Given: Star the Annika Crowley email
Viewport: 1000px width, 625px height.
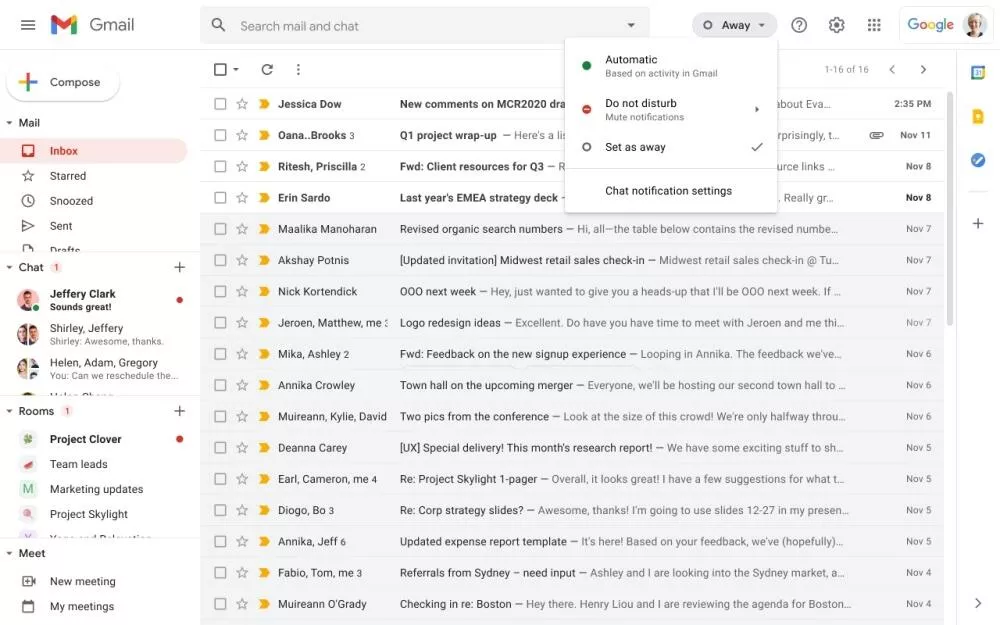Looking at the screenshot, I should [x=242, y=385].
